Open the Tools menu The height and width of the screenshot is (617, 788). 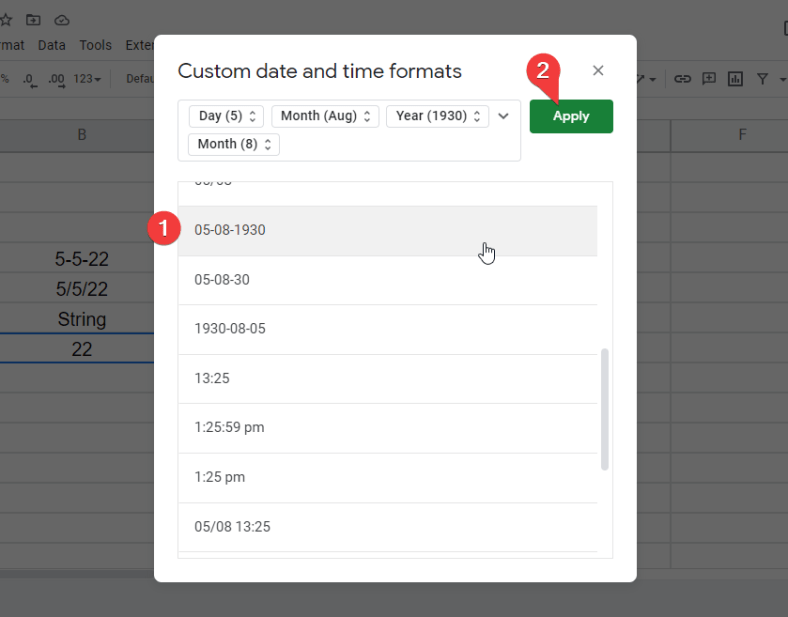95,45
